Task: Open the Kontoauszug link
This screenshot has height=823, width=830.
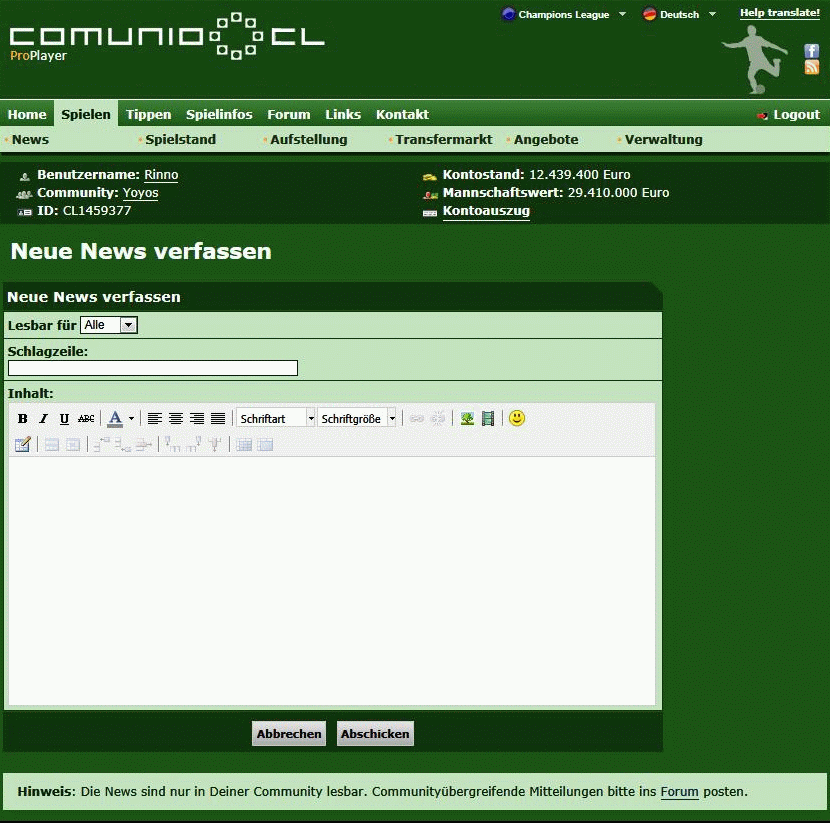Action: (486, 211)
